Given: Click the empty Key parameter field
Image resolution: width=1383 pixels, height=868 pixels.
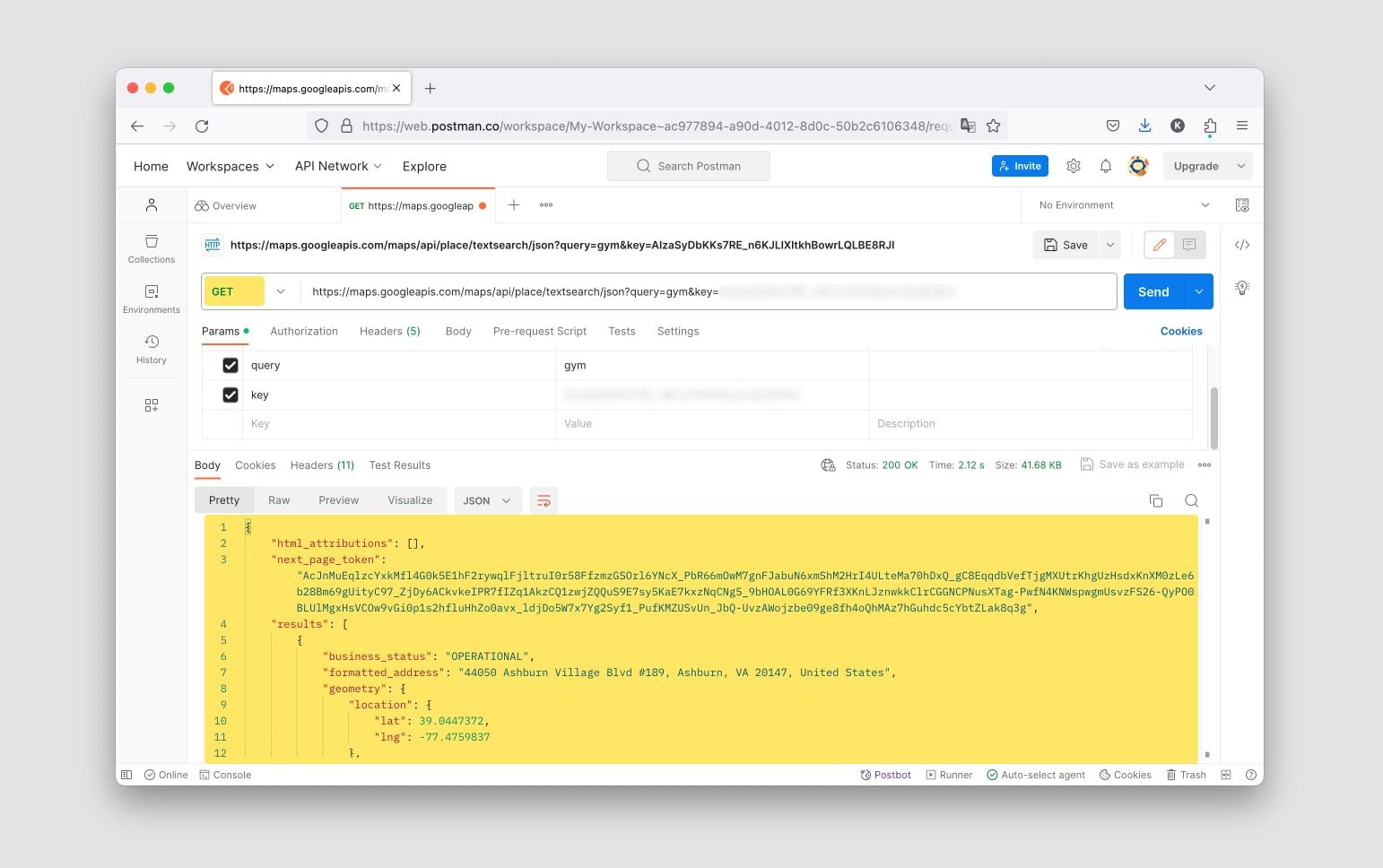Looking at the screenshot, I should click(x=398, y=424).
